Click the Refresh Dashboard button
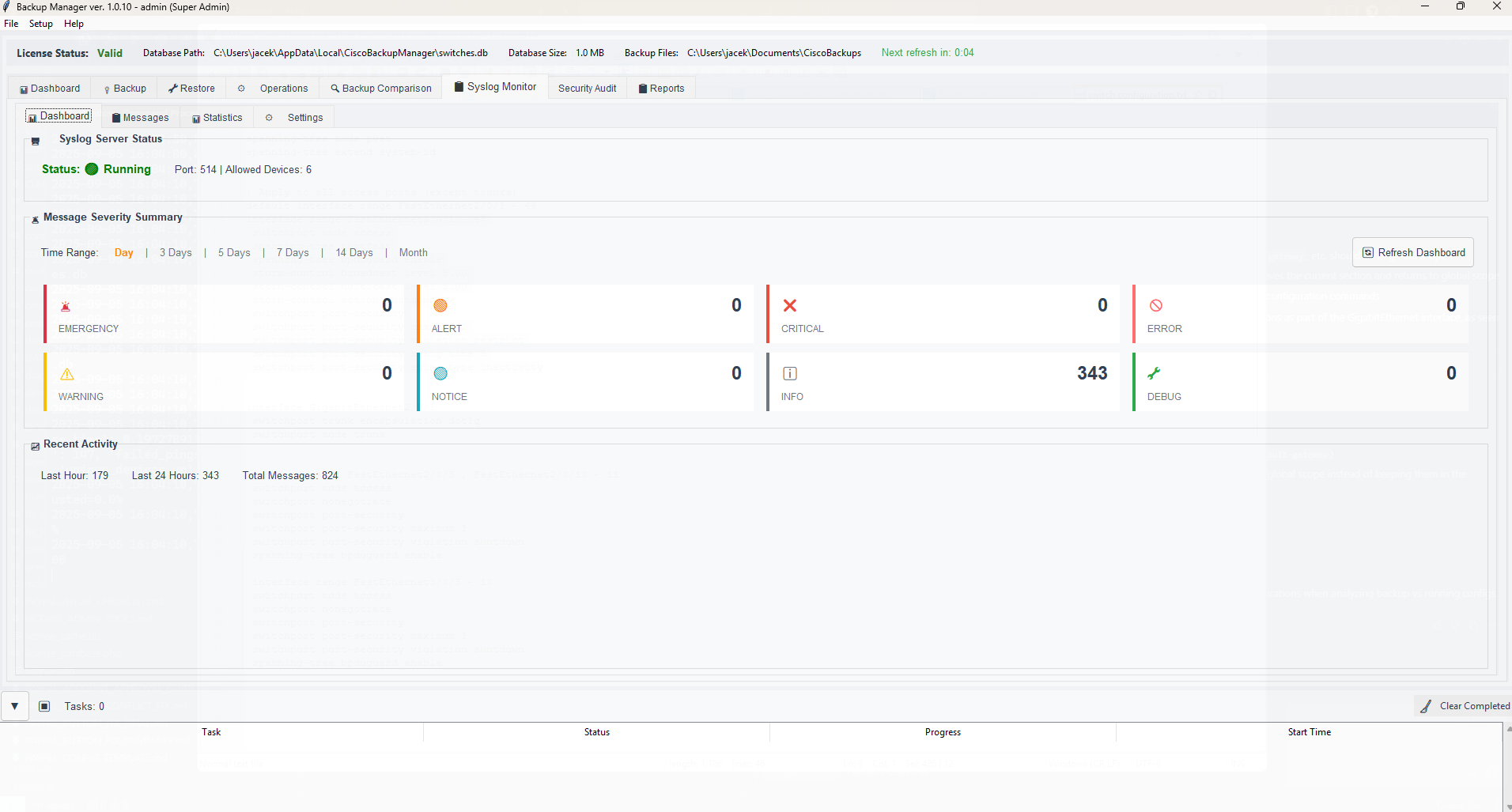Viewport: 1512px width, 812px height. coord(1413,252)
